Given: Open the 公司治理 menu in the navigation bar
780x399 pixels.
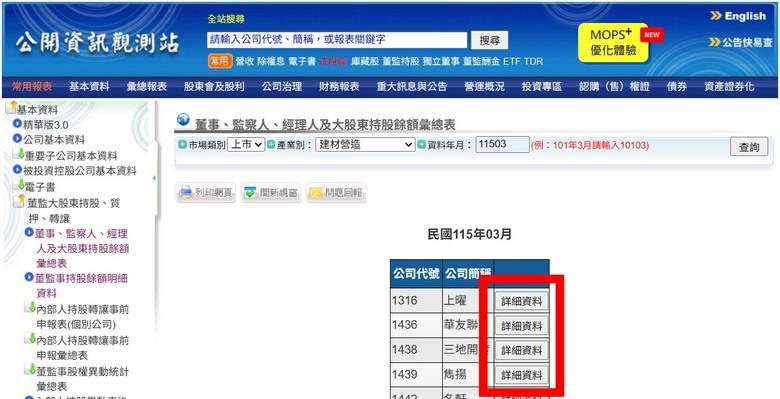Looking at the screenshot, I should pos(282,87).
